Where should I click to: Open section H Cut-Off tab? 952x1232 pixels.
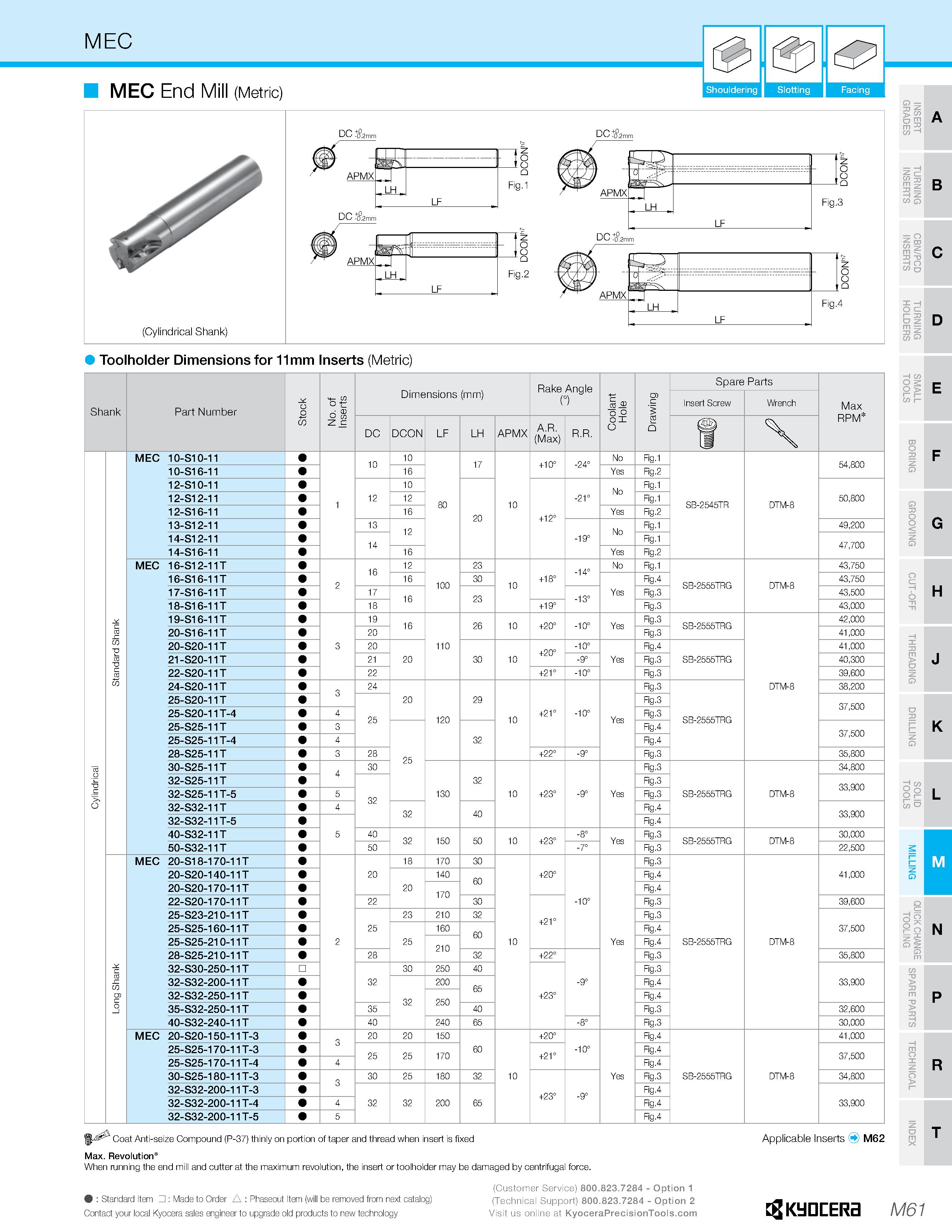(x=925, y=591)
